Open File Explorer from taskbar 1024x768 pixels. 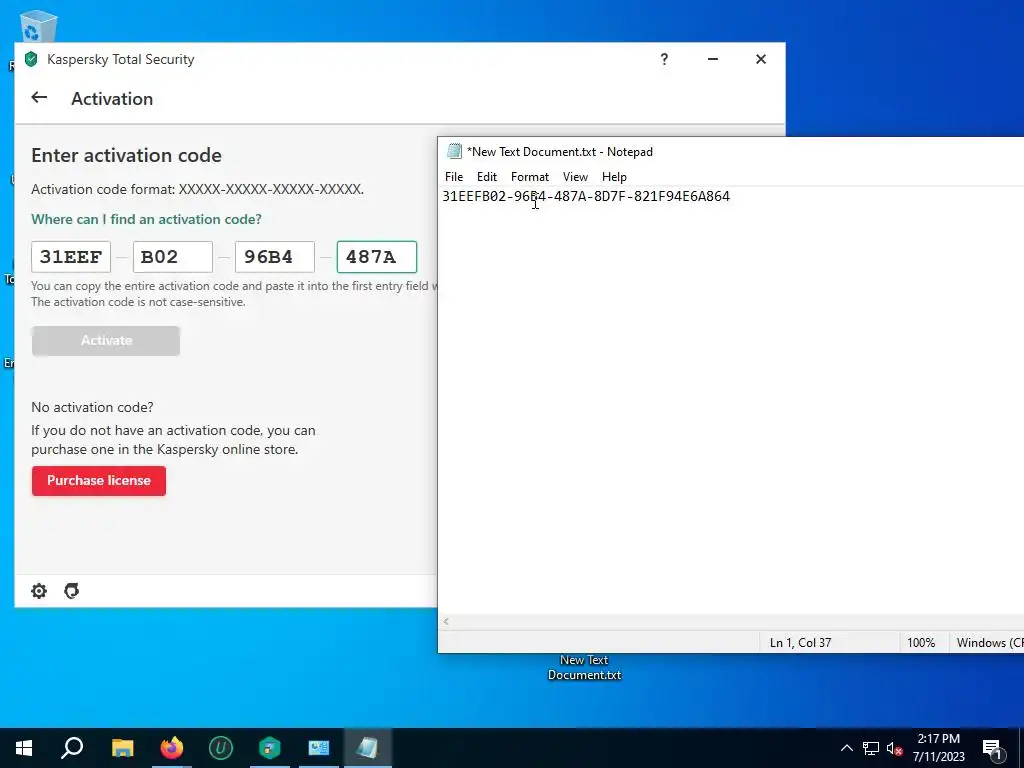pos(122,748)
